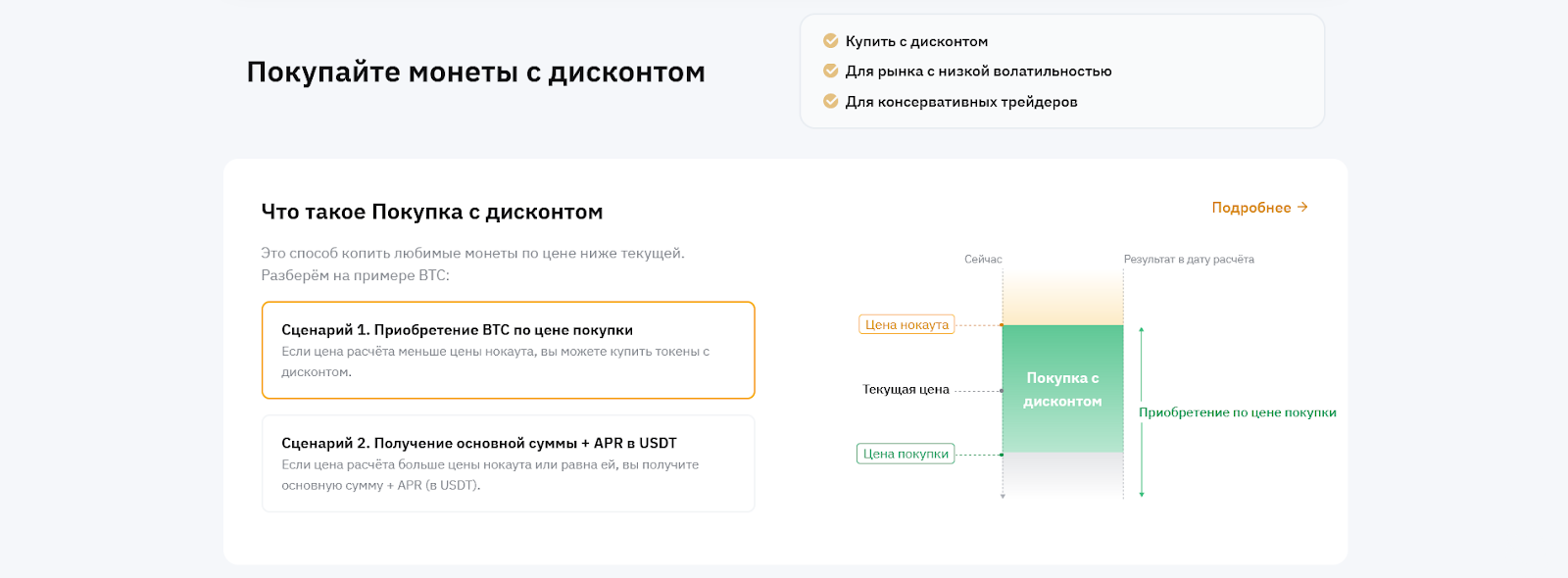Switch to the "Сценарий 2" APR in USDT card
The width and height of the screenshot is (1568, 578).
click(x=508, y=463)
